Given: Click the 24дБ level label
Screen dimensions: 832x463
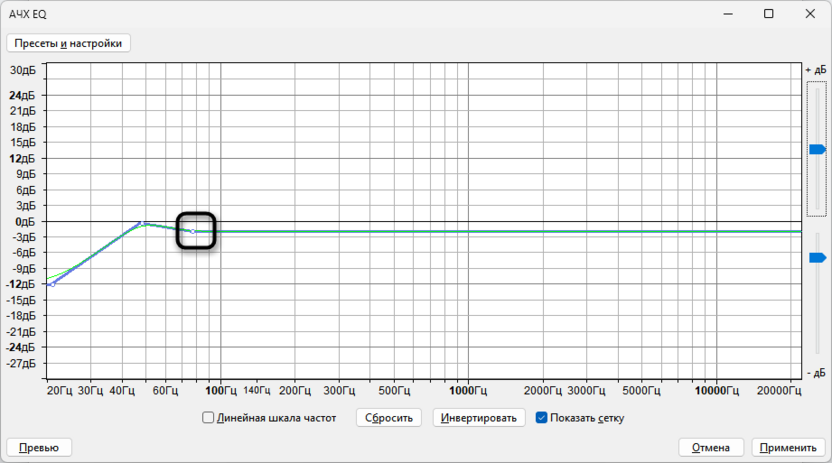Looking at the screenshot, I should [x=22, y=95].
